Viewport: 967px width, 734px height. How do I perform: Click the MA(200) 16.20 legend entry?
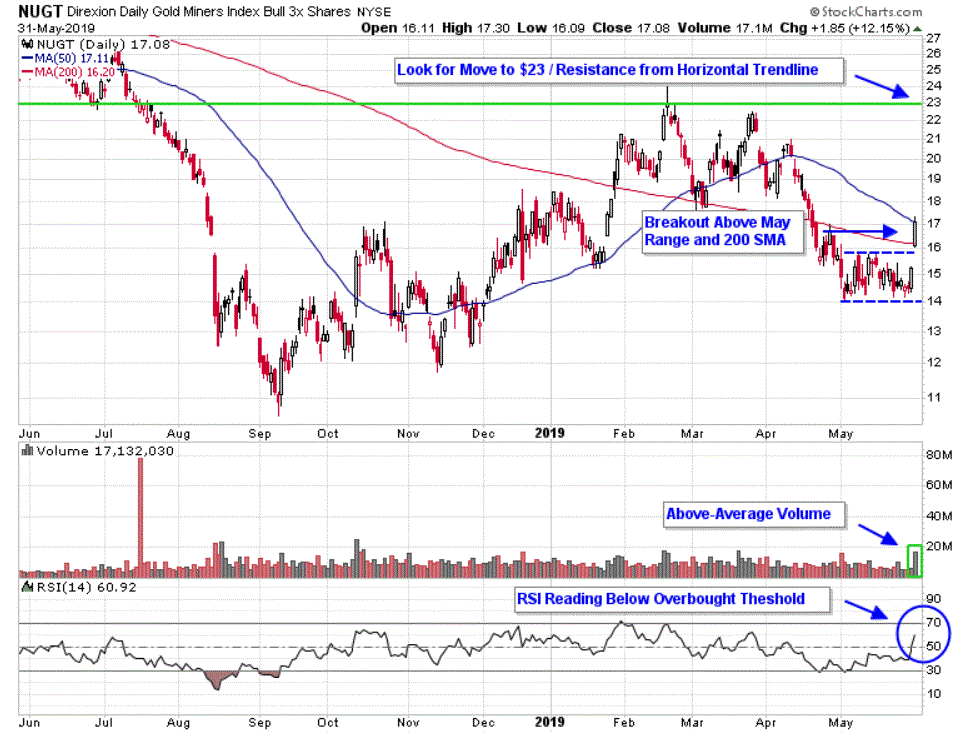click(68, 72)
